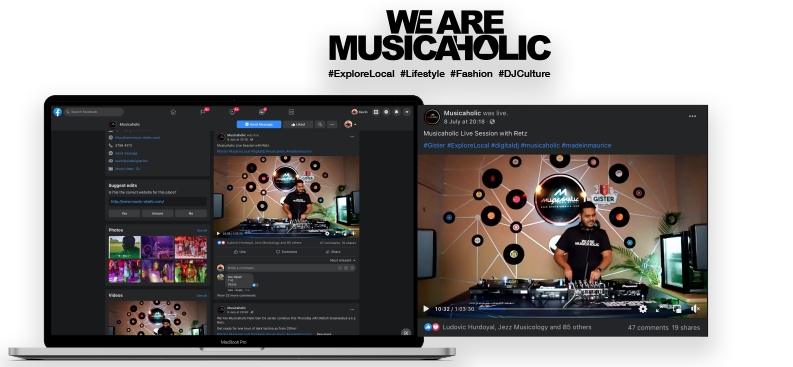Image resolution: width=793 pixels, height=367 pixels.
Task: Click the Facebook logo icon
Action: (58, 112)
